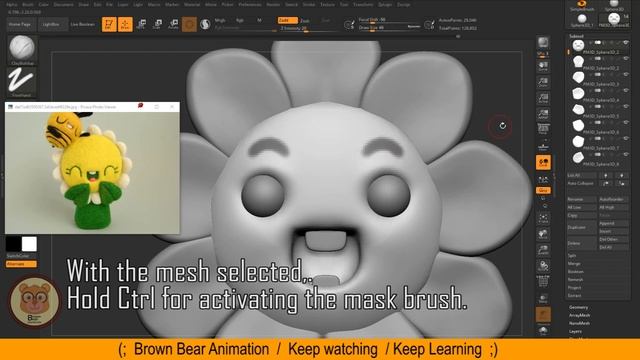Hide subtool PM3D_Sphere3D_5 via eye icon
Viewport: 640px width, 360px height.
[x=626, y=106]
